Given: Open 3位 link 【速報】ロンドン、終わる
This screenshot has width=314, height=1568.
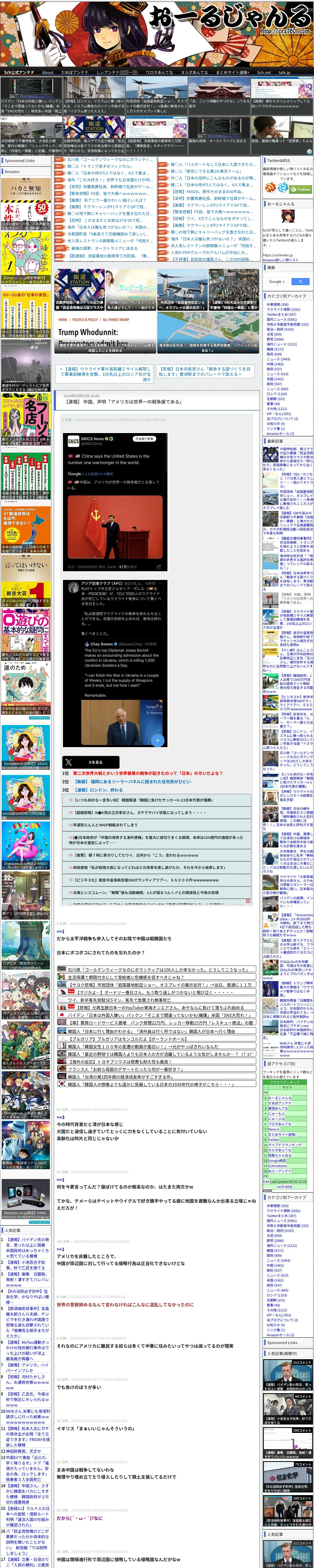Looking at the screenshot, I should (x=98, y=789).
